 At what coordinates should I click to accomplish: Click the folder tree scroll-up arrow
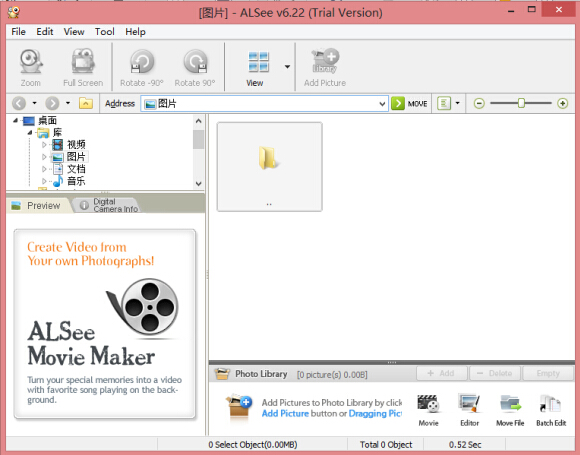pyautogui.click(x=199, y=121)
